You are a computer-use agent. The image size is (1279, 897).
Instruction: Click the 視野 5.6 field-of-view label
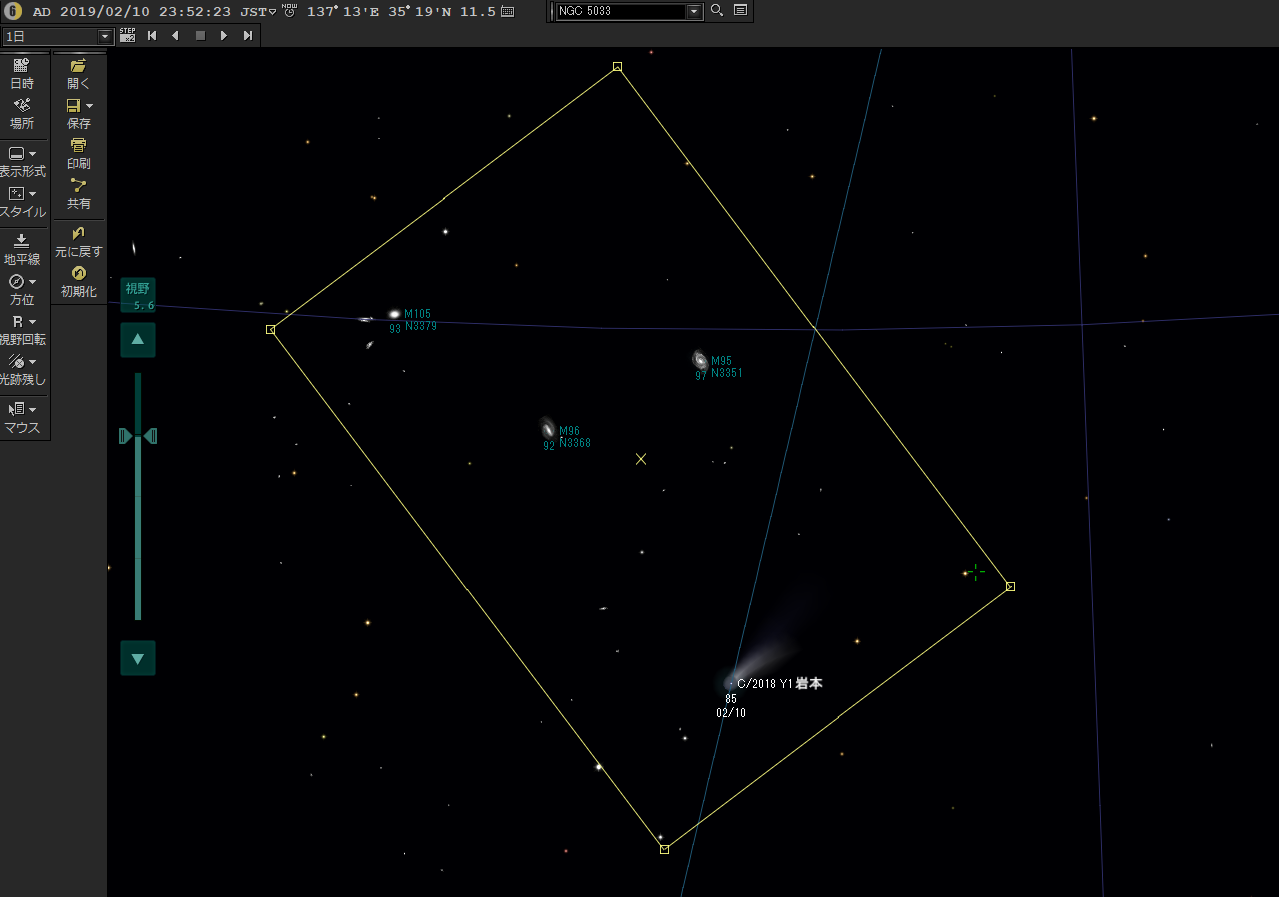pos(138,296)
